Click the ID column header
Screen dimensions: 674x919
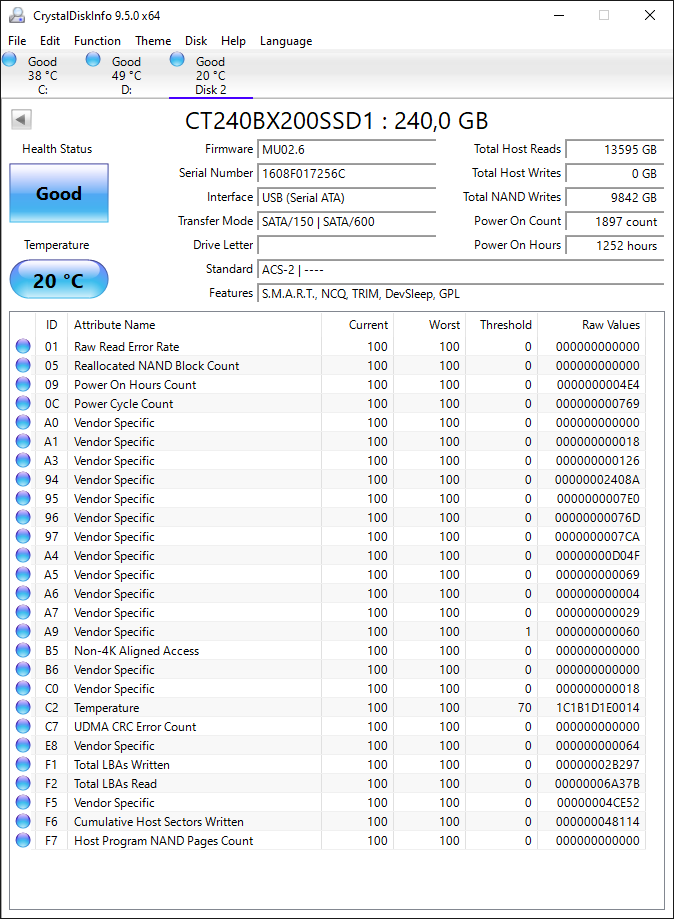[52, 325]
